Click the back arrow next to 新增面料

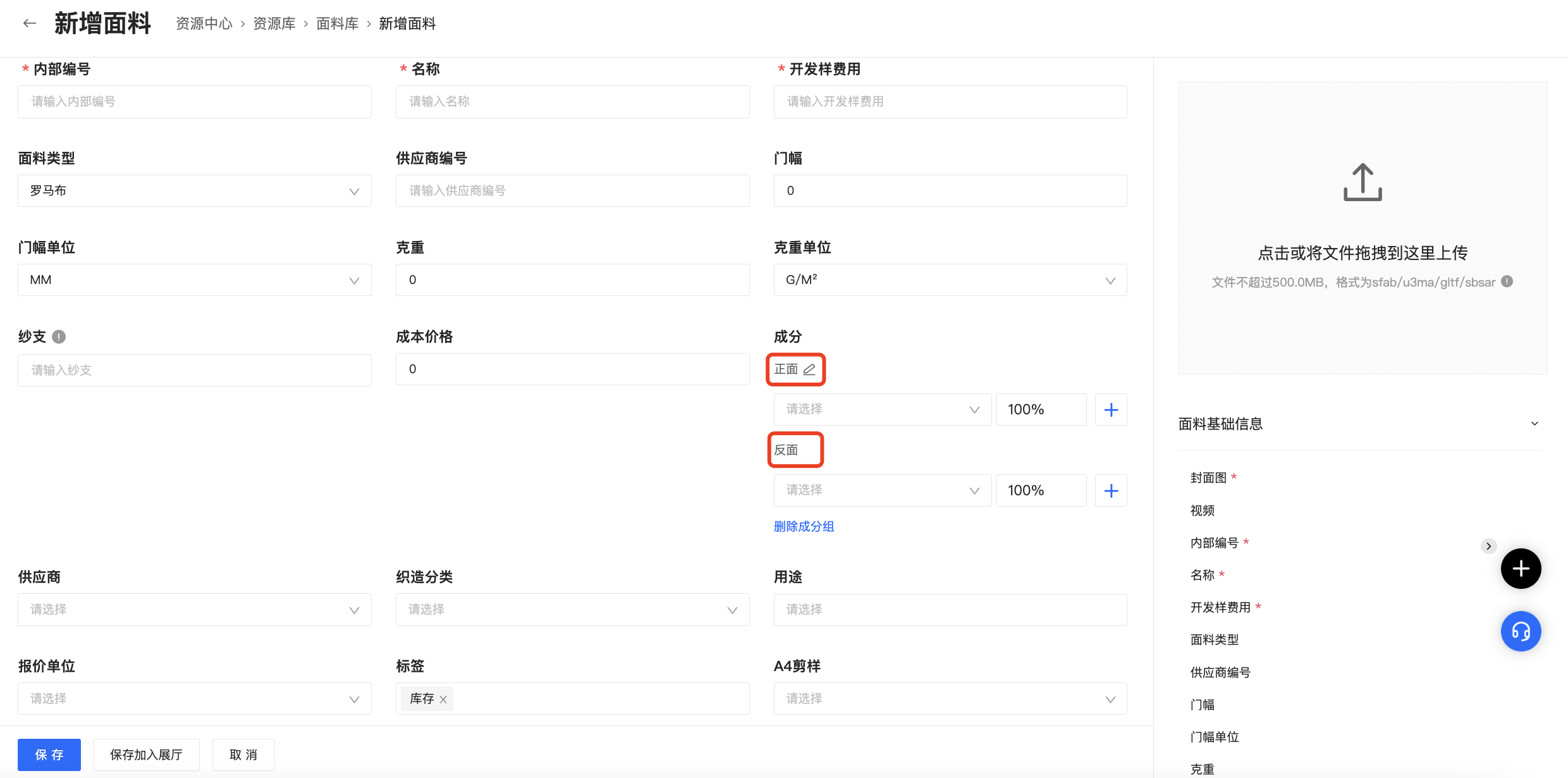(x=29, y=23)
